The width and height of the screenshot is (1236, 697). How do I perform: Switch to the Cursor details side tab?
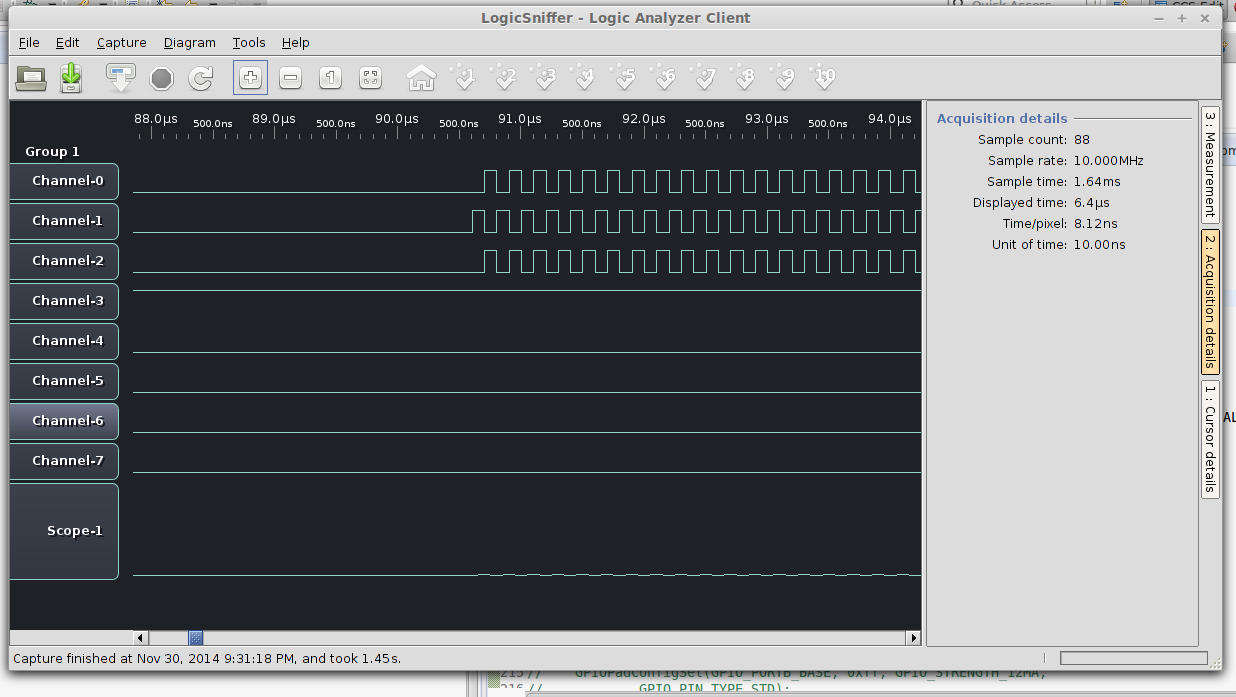click(x=1209, y=439)
